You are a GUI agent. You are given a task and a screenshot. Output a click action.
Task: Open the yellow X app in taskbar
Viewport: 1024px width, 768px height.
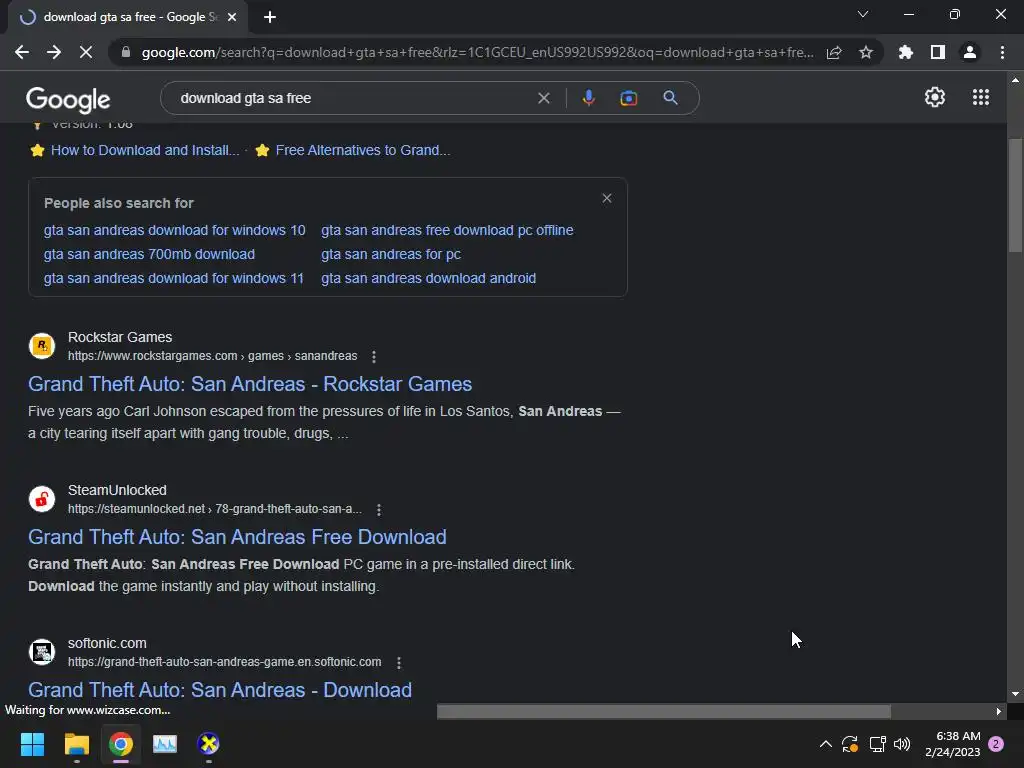[x=208, y=744]
